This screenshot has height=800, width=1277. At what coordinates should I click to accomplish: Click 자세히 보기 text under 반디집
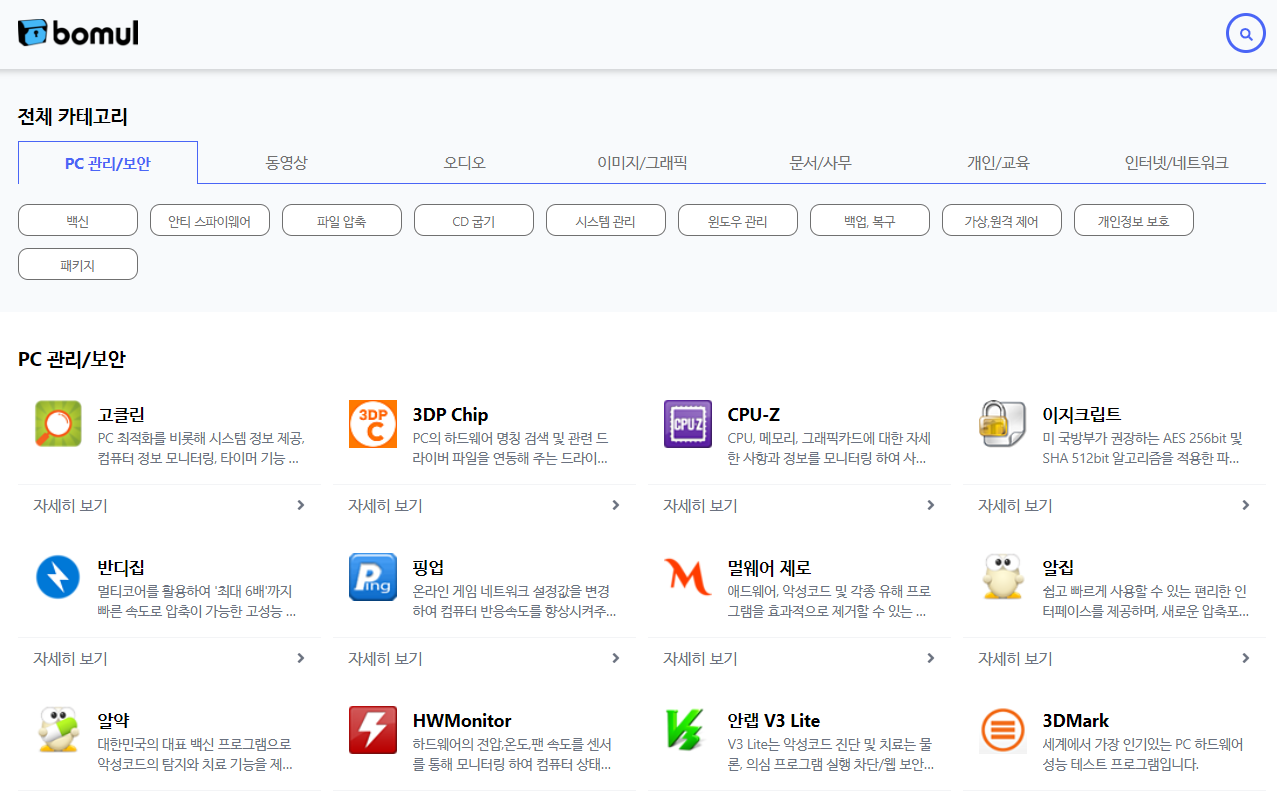click(x=70, y=658)
